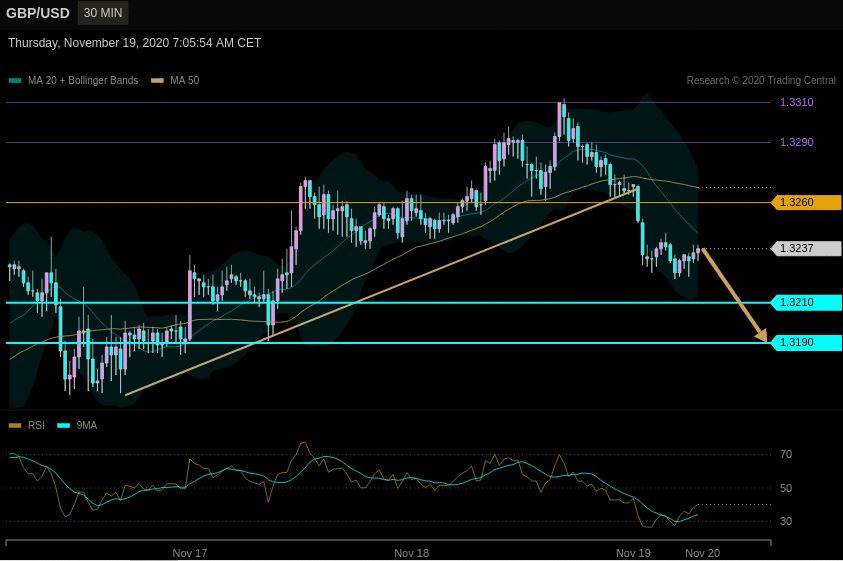
Task: Click the tan MA 50 legend swatch
Action: point(157,81)
